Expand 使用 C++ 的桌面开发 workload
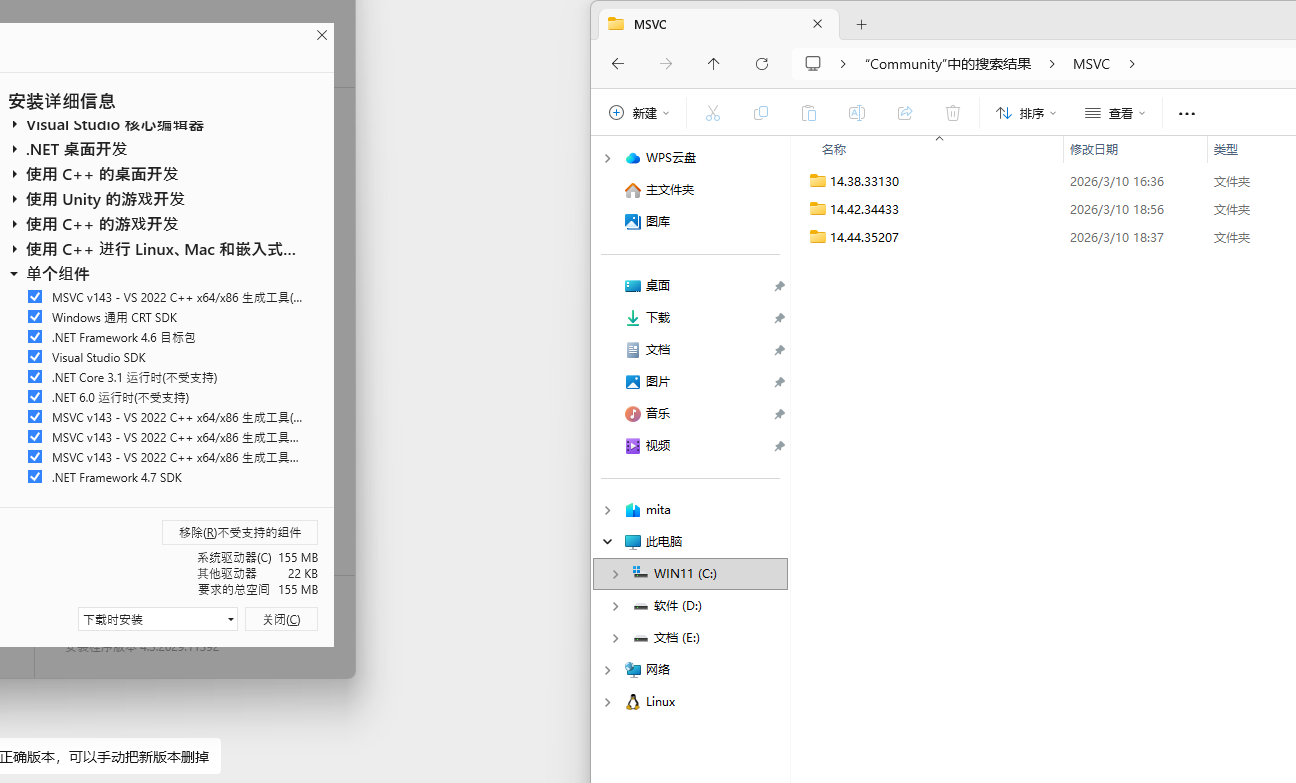This screenshot has width=1296, height=783. tap(15, 174)
